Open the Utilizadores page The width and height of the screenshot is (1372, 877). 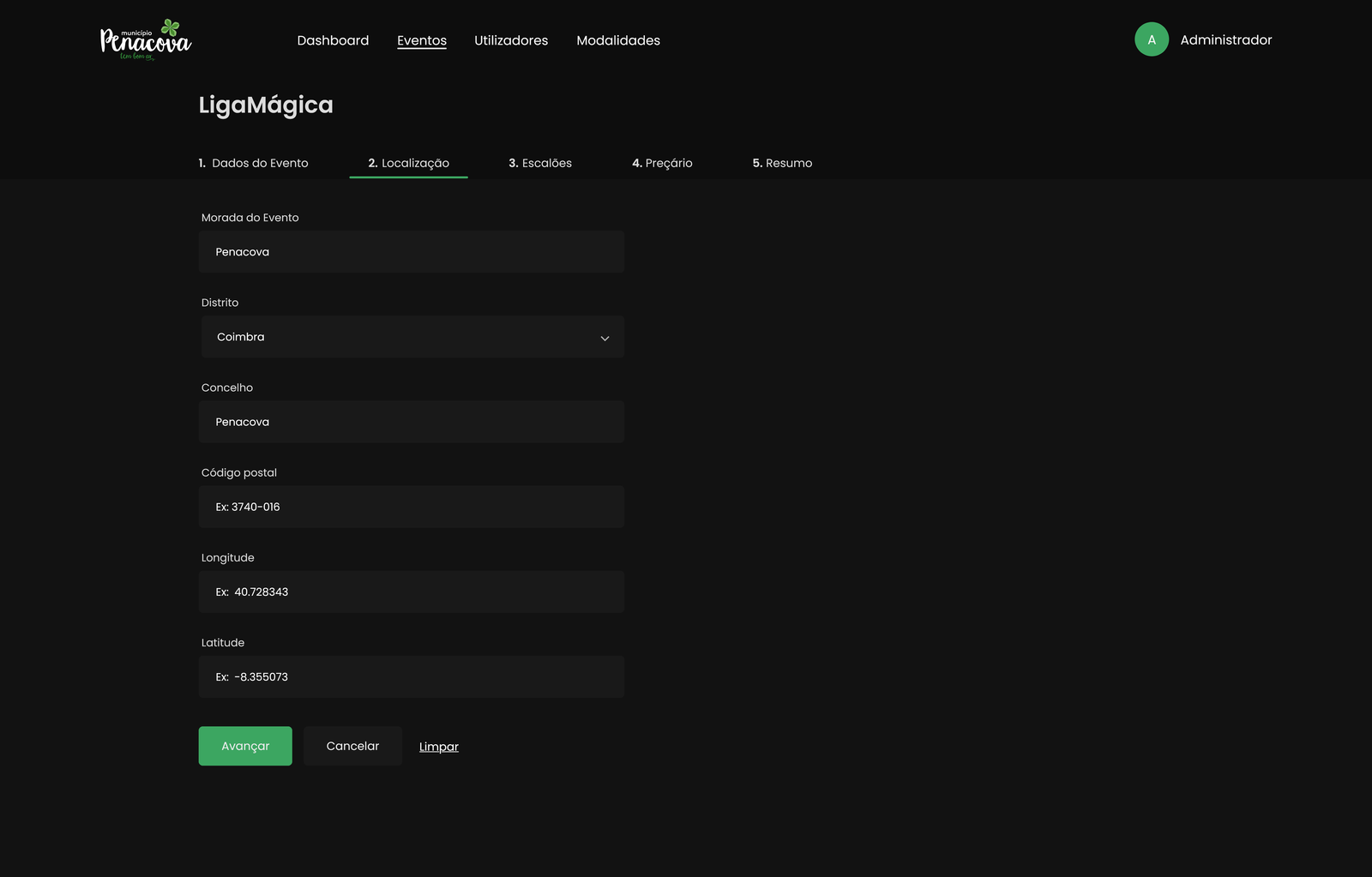(510, 40)
